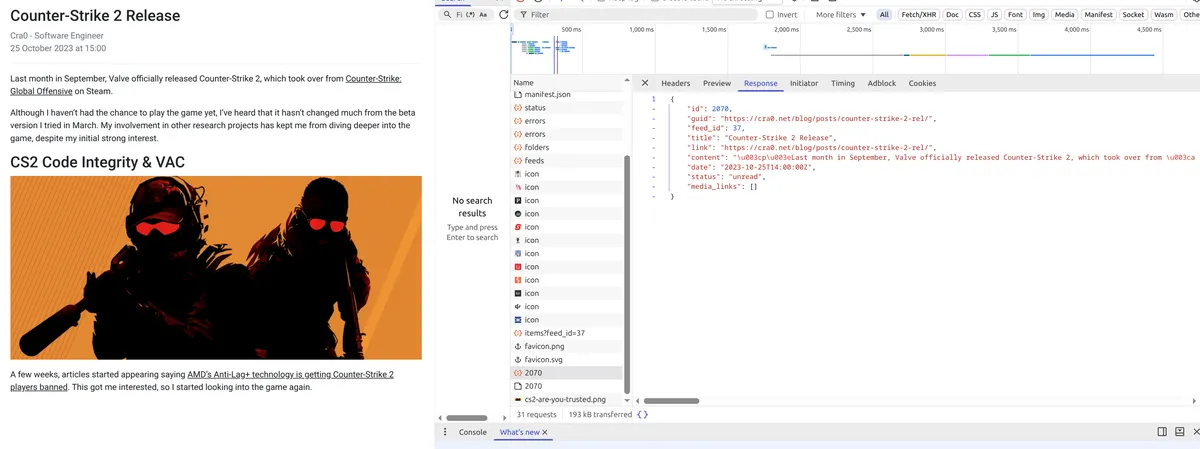1200x449 pixels.
Task: Click the search magnifier icon in the search pane
Action: tap(447, 15)
